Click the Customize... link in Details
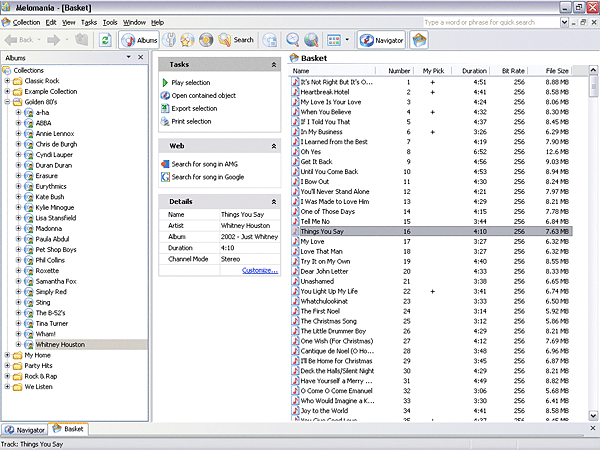The height and width of the screenshot is (450, 600). click(259, 270)
